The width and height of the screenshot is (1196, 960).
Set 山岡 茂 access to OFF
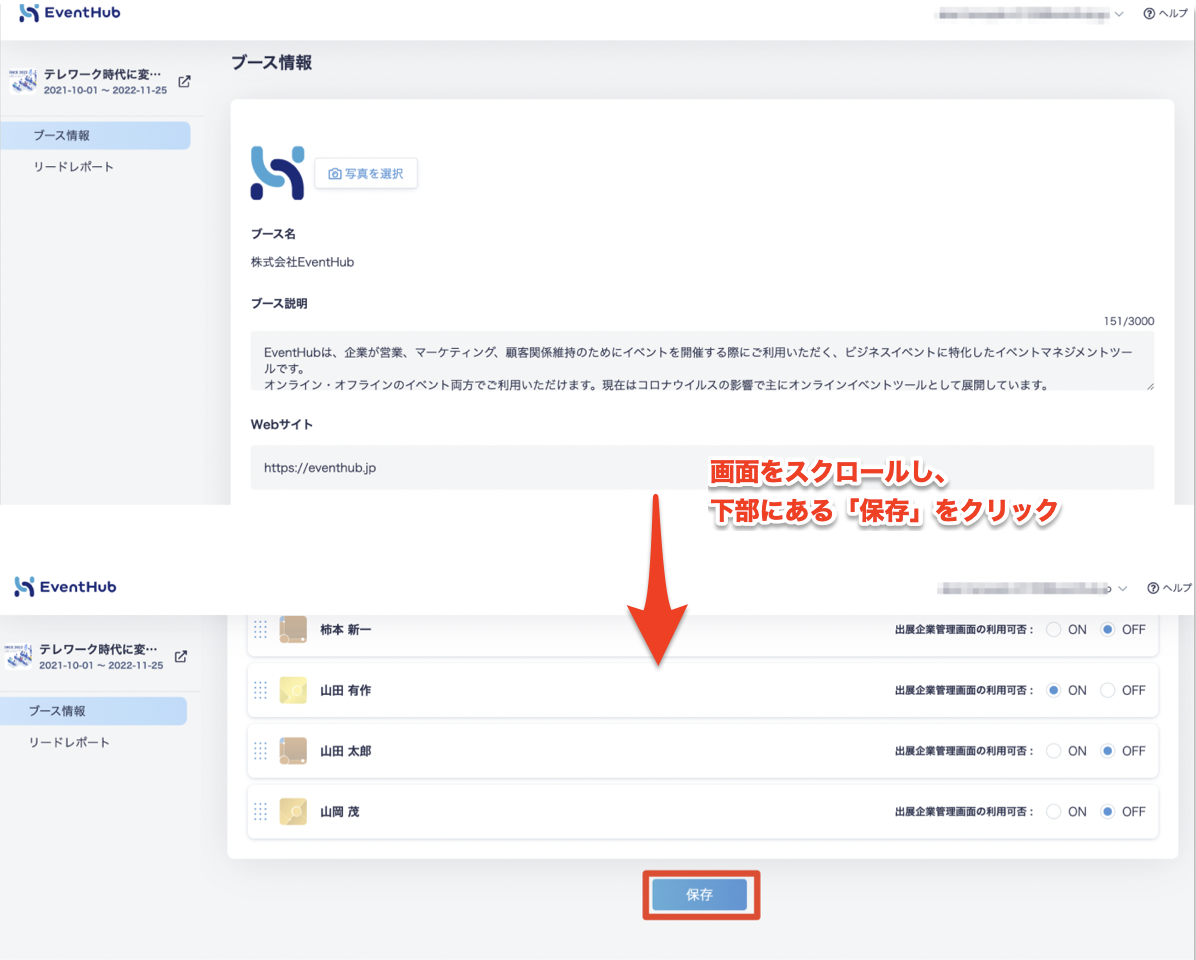[x=1108, y=811]
